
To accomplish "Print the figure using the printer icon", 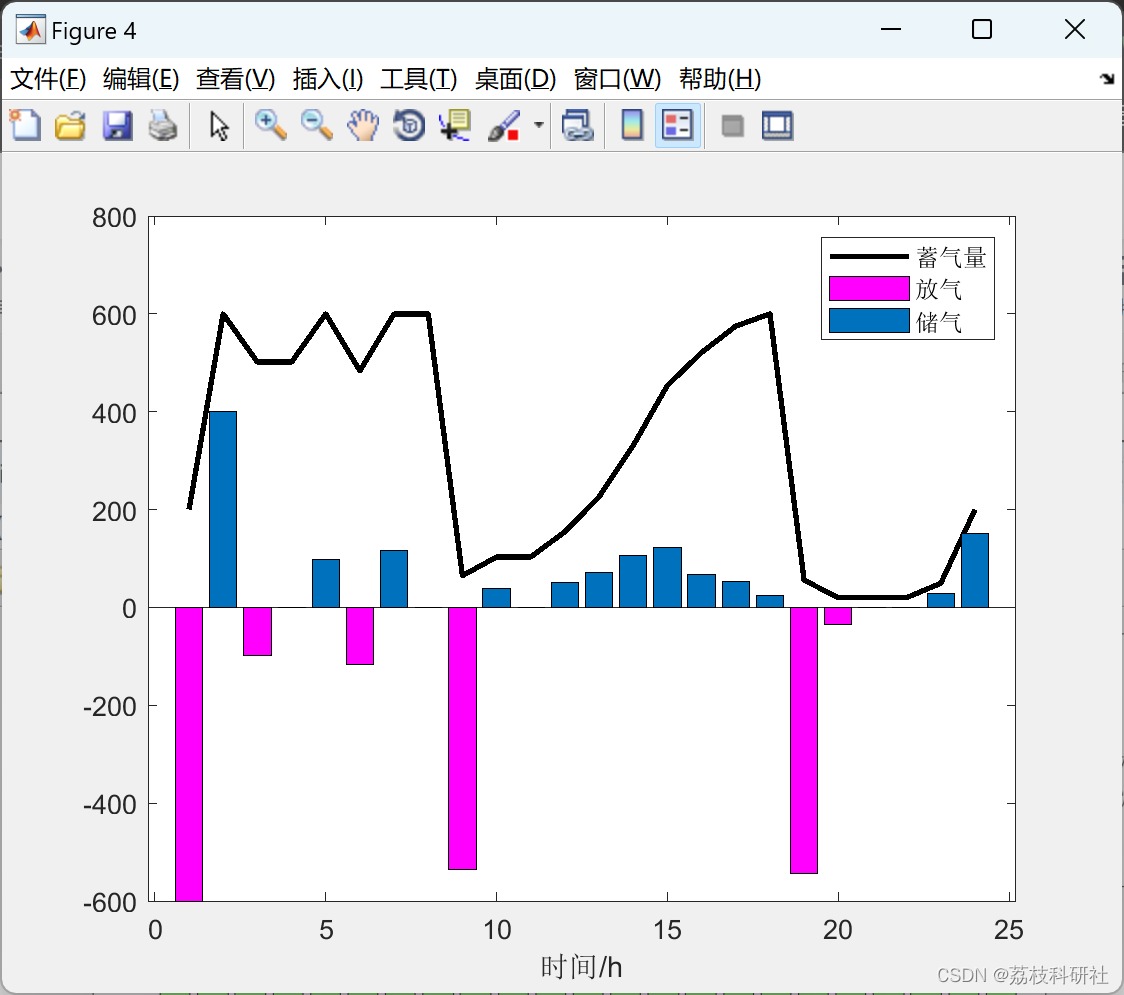I will click(163, 125).
